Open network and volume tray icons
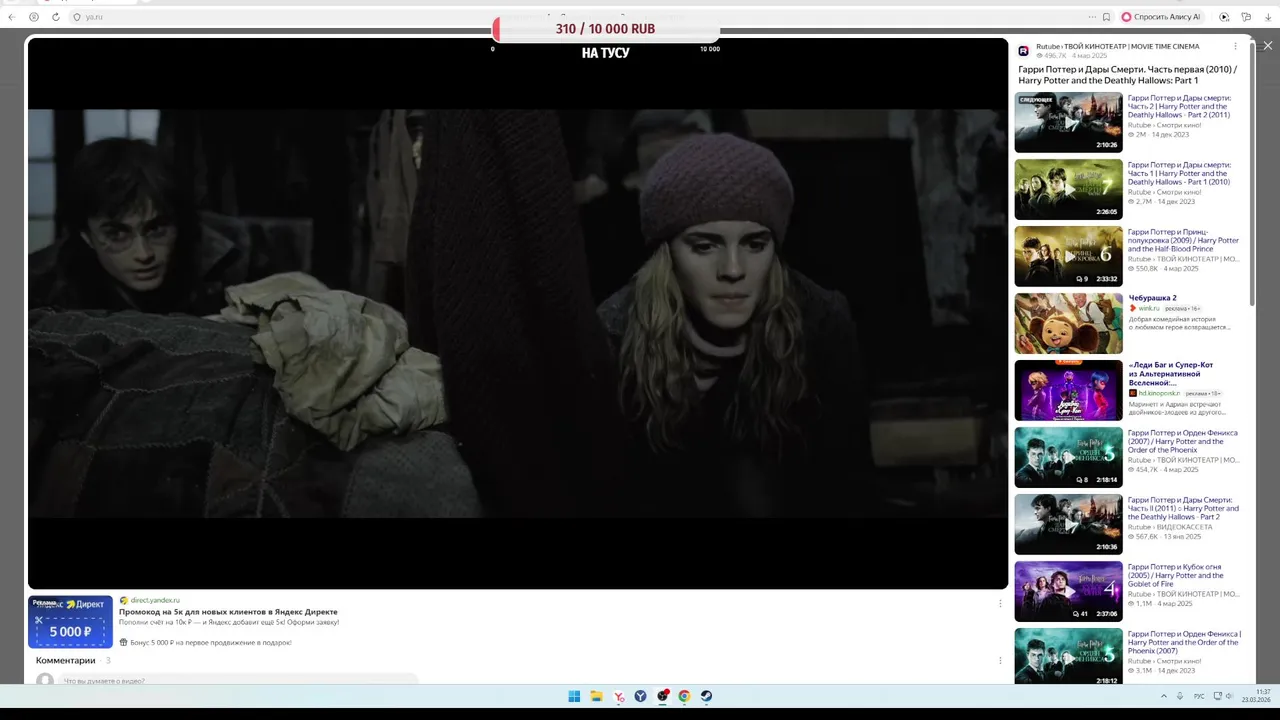1280x720 pixels. [x=1224, y=696]
